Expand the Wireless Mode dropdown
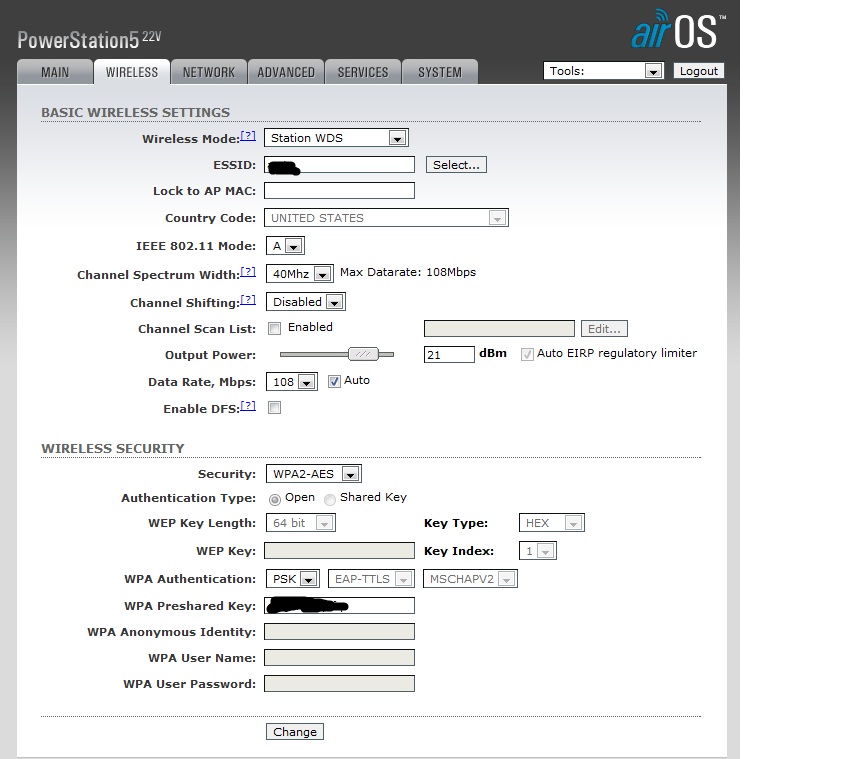 [336, 138]
